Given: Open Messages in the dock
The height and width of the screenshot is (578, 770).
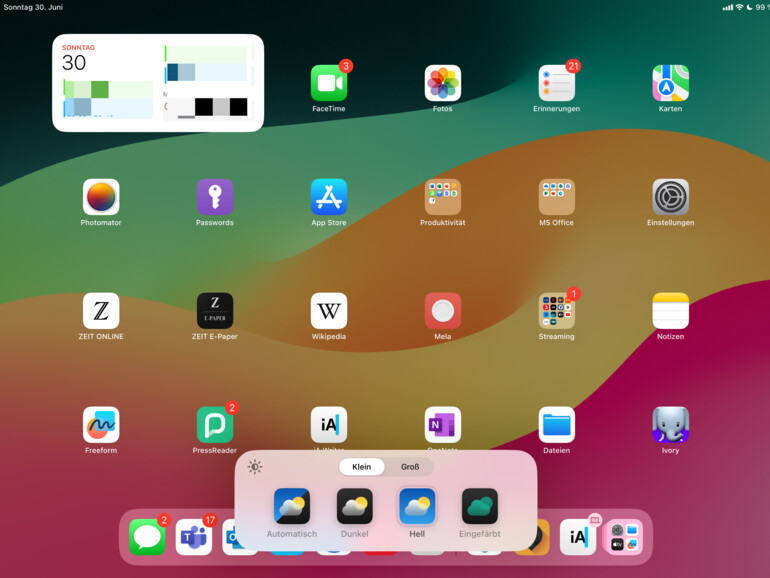Looking at the screenshot, I should (x=147, y=537).
